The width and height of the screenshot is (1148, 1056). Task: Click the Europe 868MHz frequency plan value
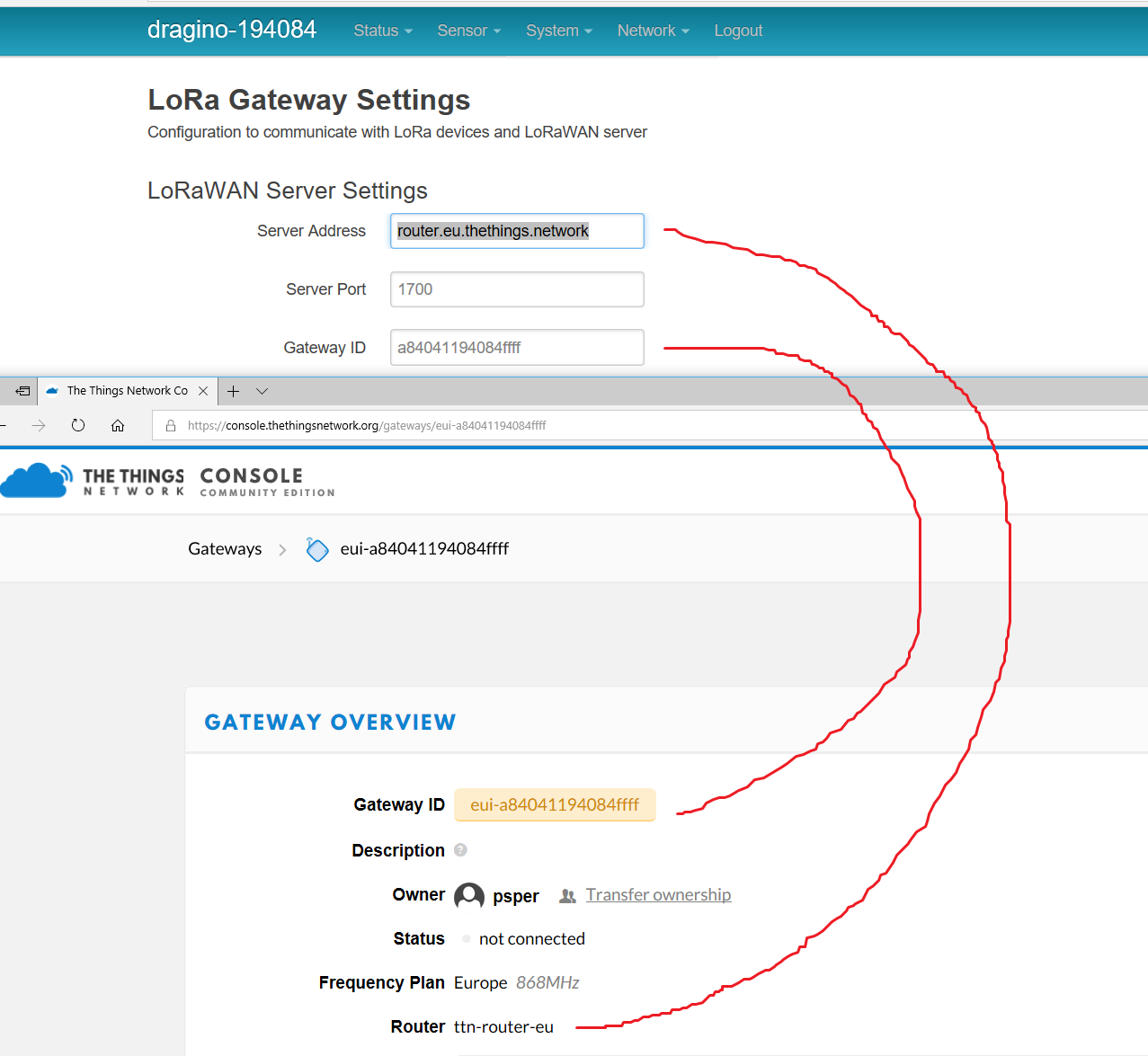pyautogui.click(x=517, y=983)
